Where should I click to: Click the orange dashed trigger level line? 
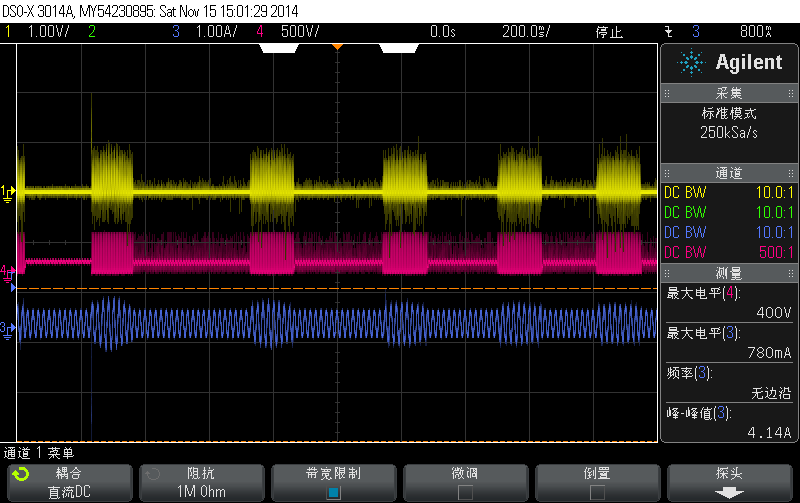[x=337, y=289]
